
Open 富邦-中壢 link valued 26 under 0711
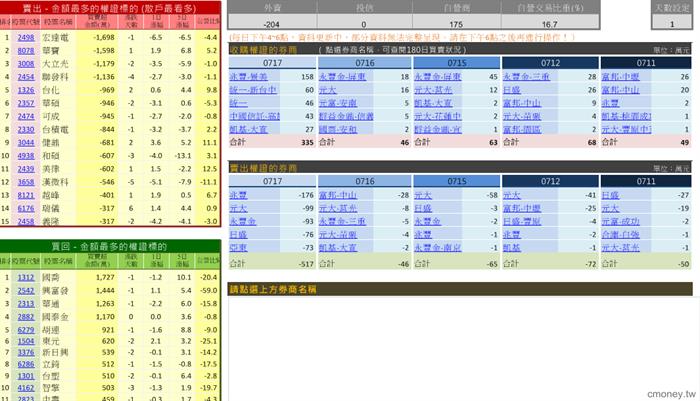[x=621, y=77]
